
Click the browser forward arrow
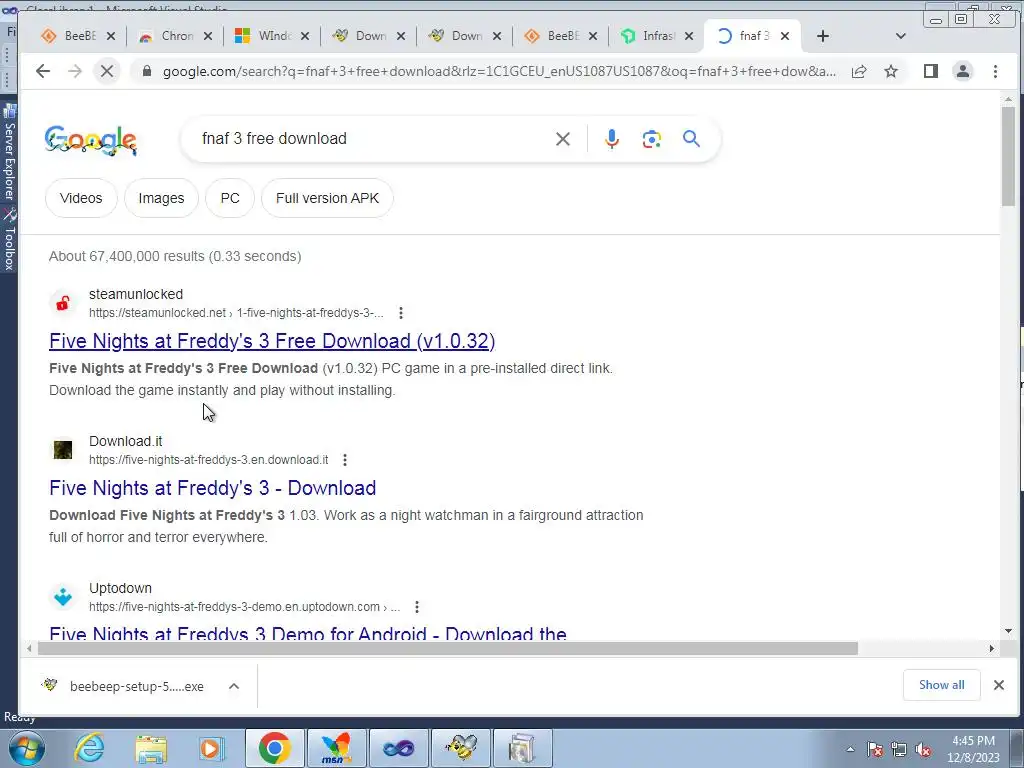(75, 71)
